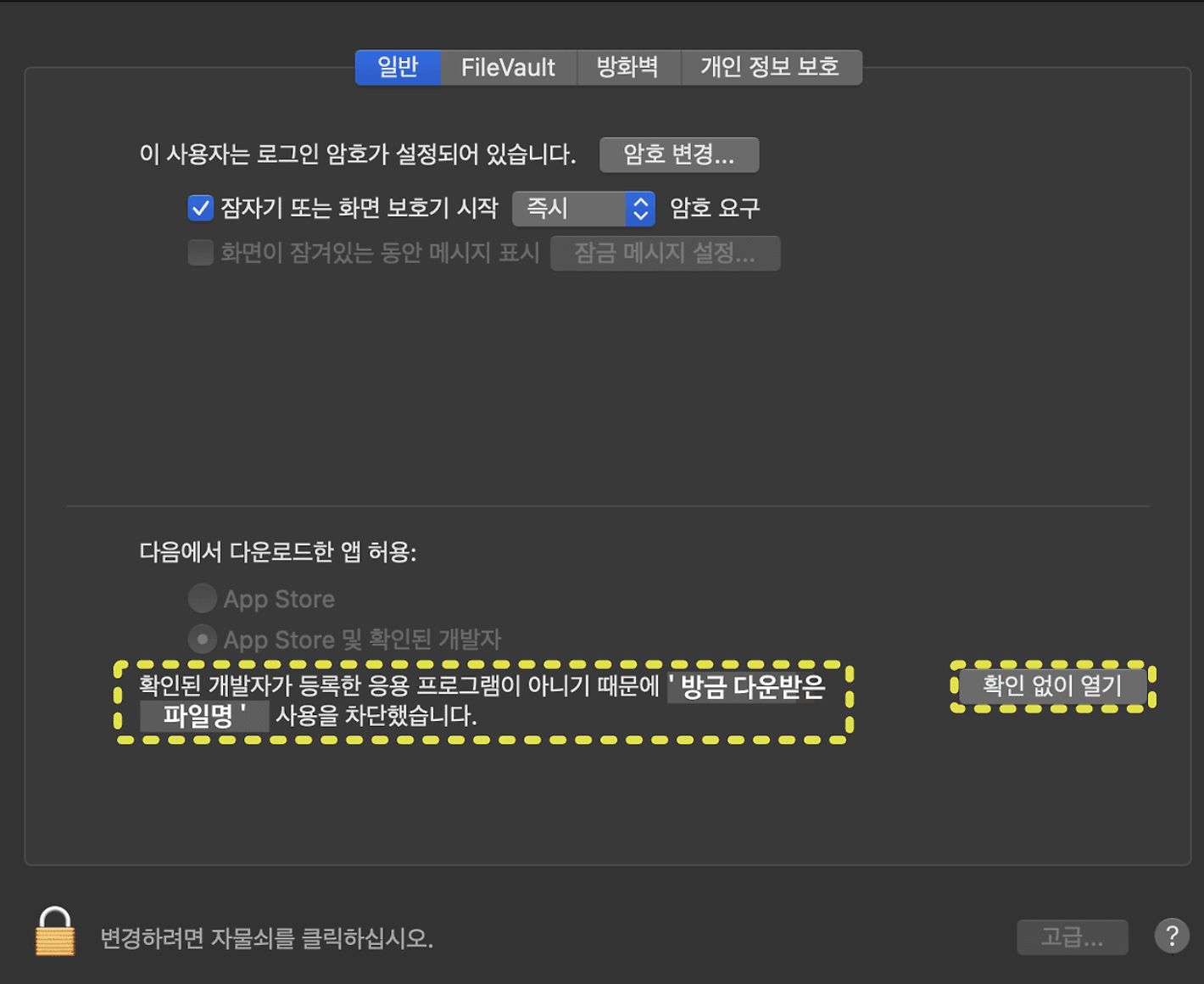Click the padlock icon to unlock settings
This screenshot has width=1204, height=984.
pos(55,932)
